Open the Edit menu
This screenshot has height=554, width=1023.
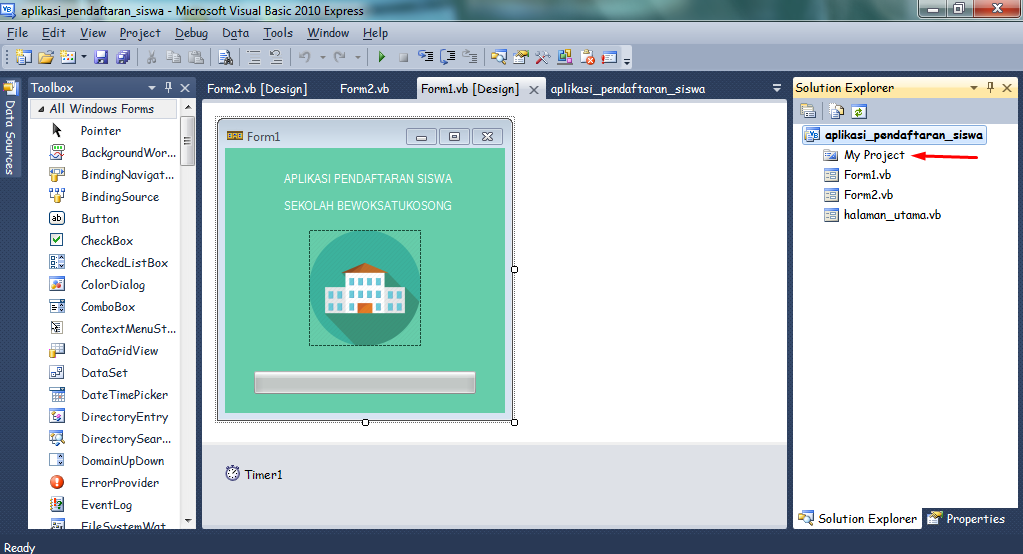(x=53, y=33)
